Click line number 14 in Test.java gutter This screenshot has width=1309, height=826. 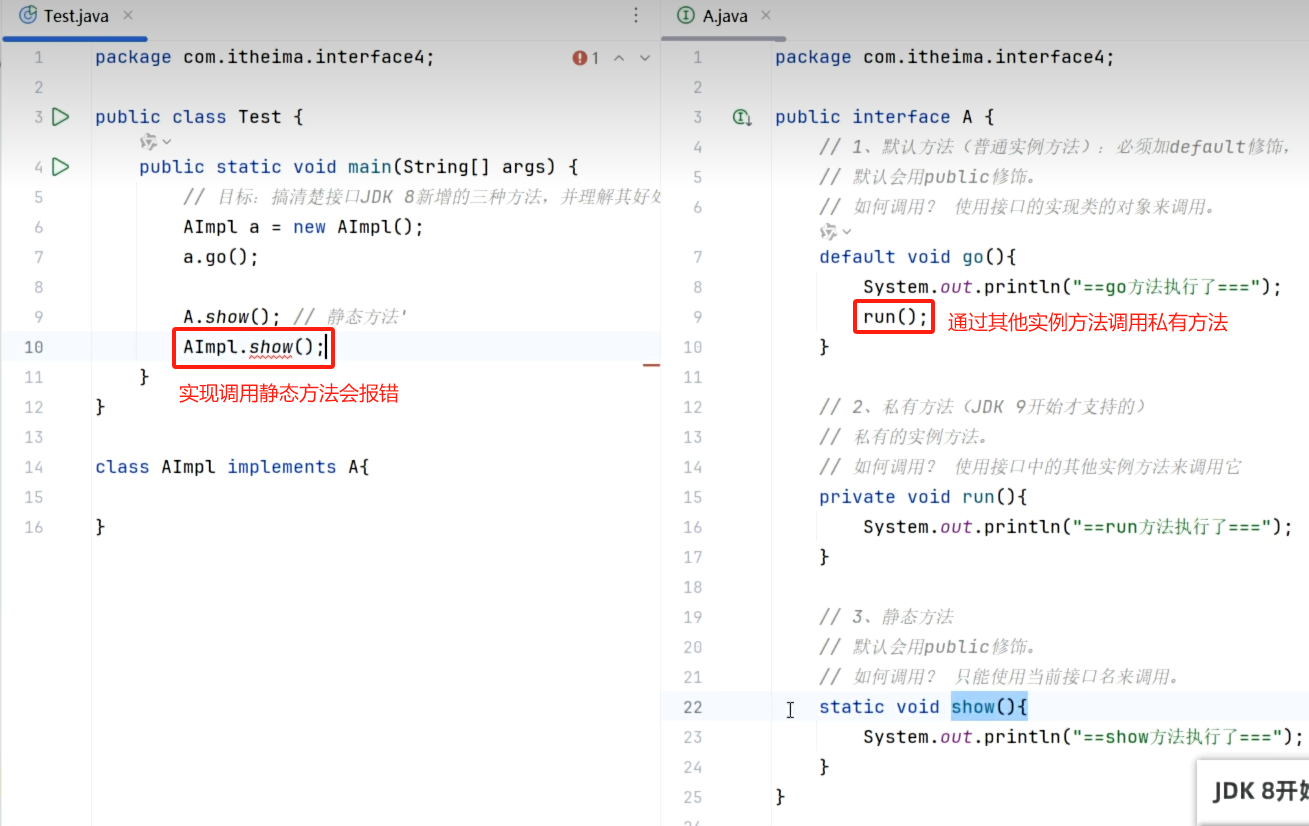[x=34, y=467]
